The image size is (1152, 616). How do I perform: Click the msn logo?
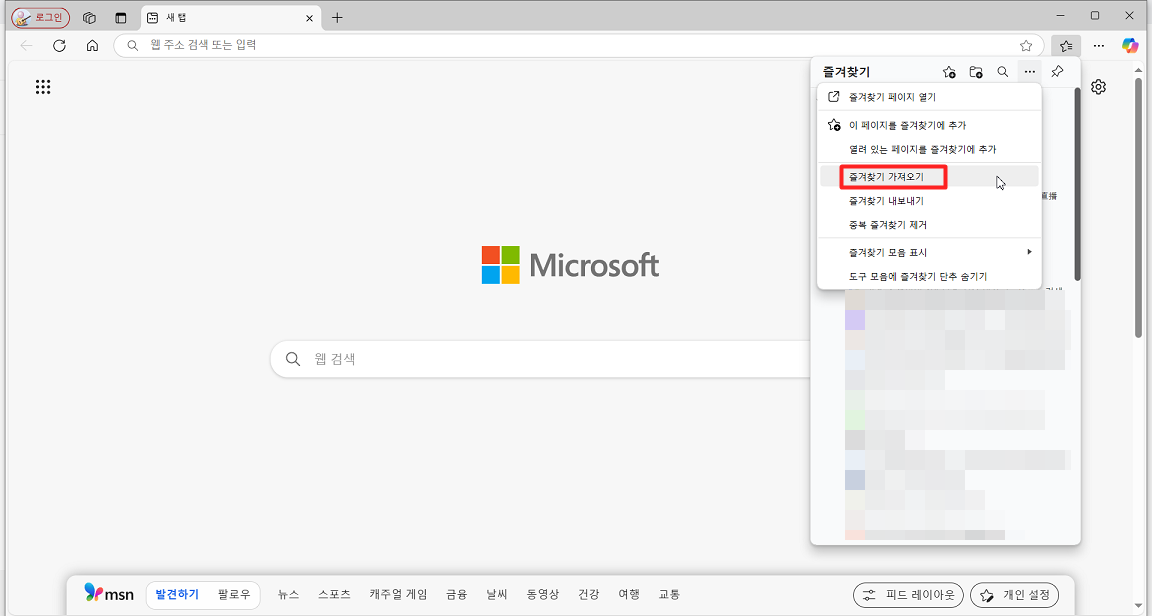click(109, 594)
